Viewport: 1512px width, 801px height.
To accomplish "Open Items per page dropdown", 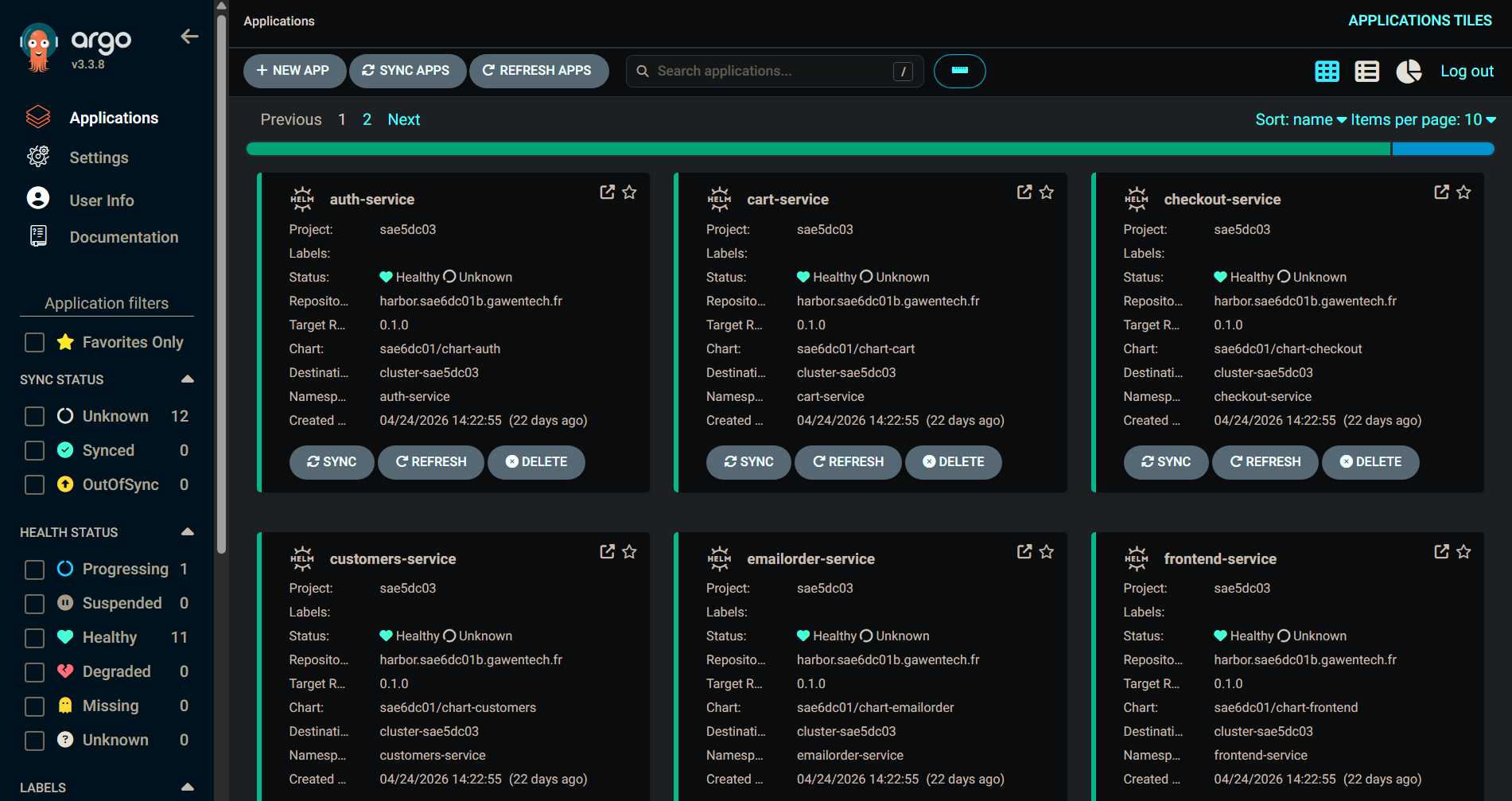I will click(1424, 119).
